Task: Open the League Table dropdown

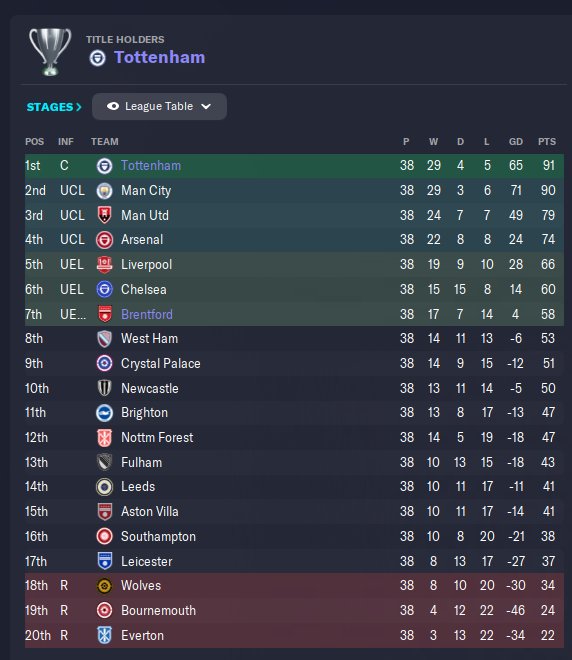Action: pos(160,106)
